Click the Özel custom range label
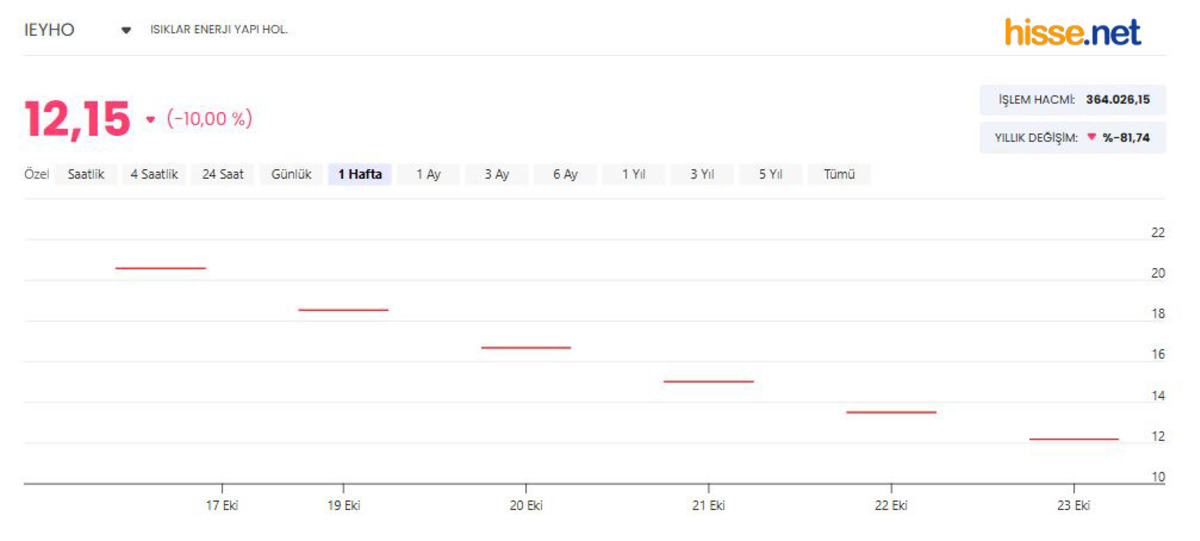The height and width of the screenshot is (541, 1200). pyautogui.click(x=36, y=174)
